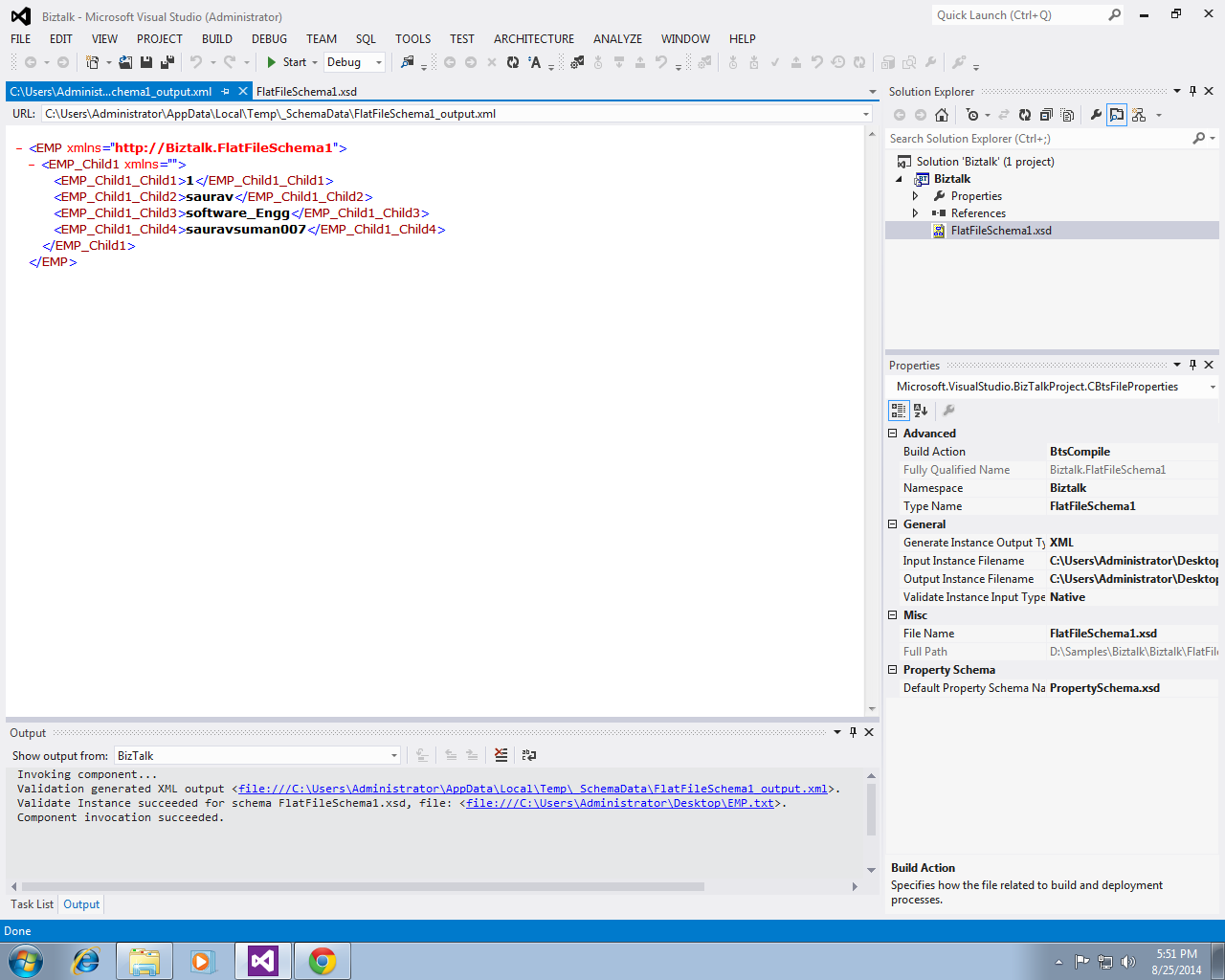Open the ARCHITECTURE menu
This screenshot has width=1225, height=980.
pos(533,39)
